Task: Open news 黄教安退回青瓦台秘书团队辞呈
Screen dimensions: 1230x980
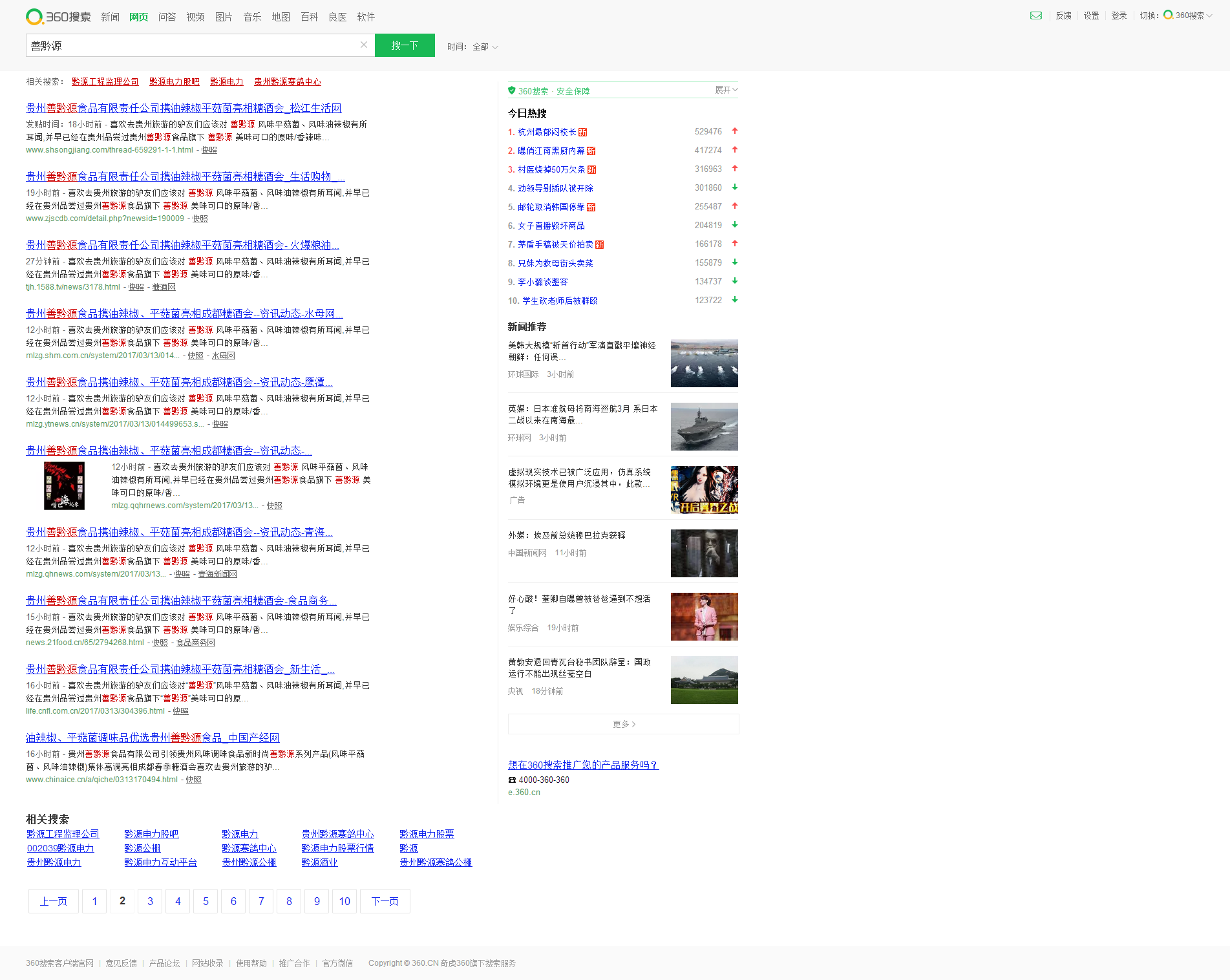Action: pyautogui.click(x=579, y=668)
